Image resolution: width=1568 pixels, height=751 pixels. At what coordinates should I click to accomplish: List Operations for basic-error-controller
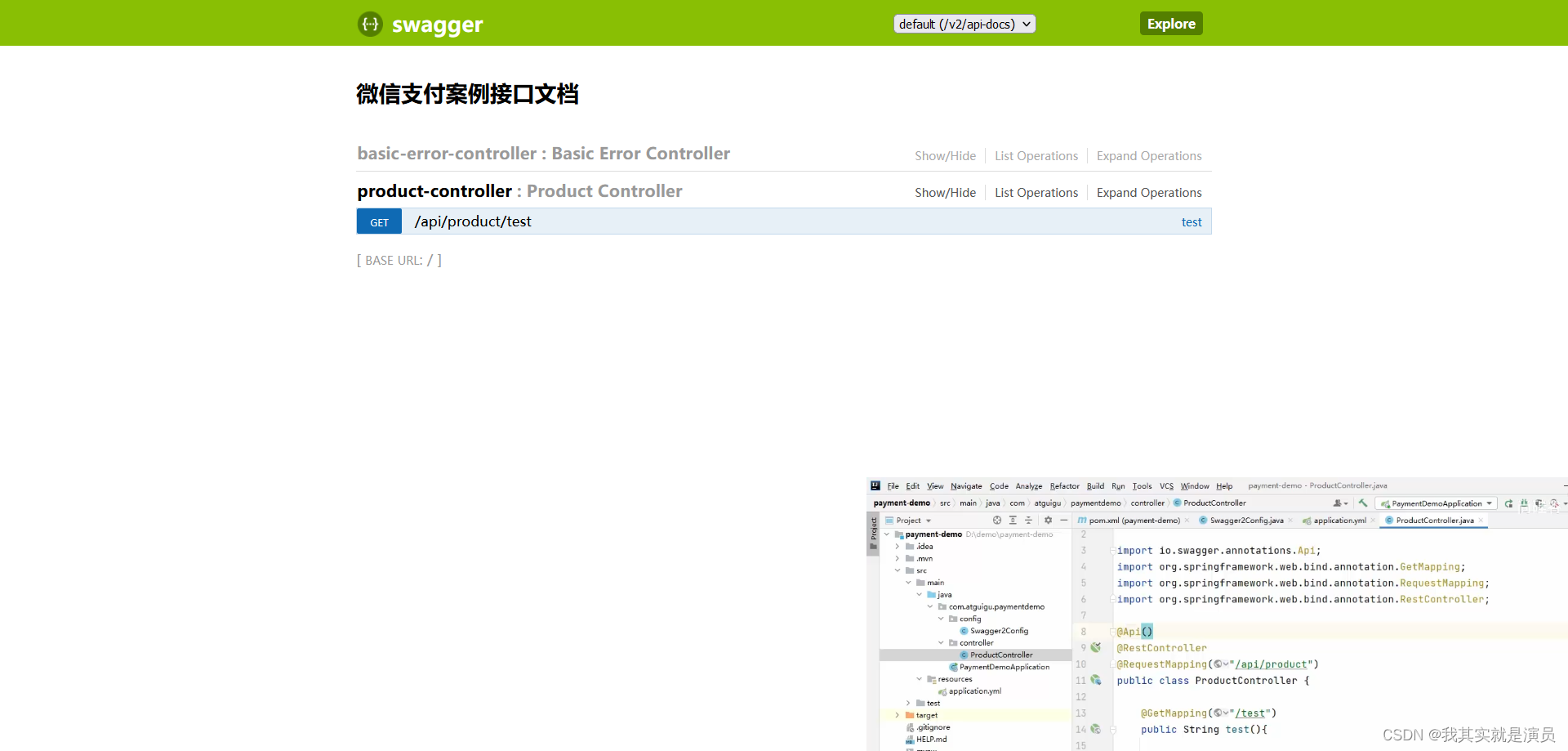click(x=1036, y=156)
